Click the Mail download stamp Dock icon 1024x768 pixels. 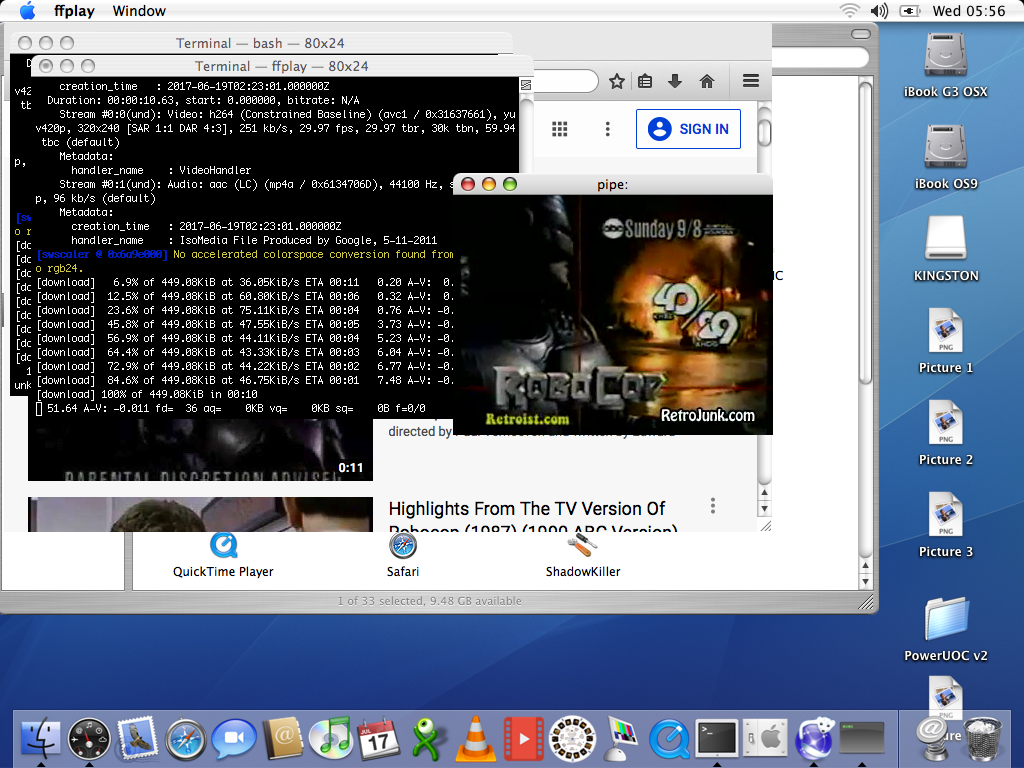(934, 739)
